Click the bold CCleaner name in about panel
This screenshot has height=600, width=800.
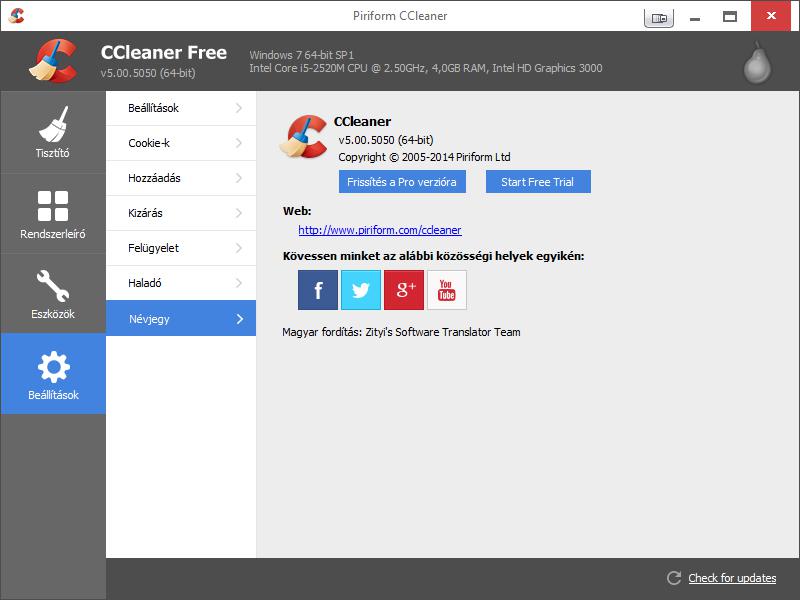click(x=362, y=121)
